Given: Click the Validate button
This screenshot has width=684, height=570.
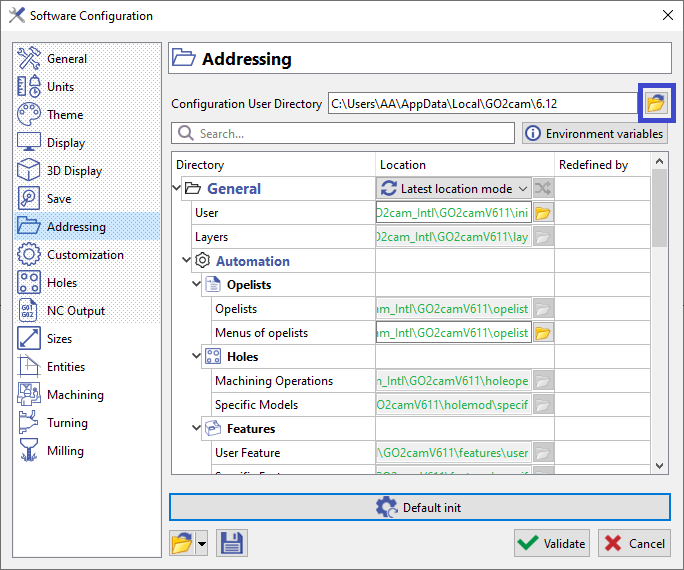Looking at the screenshot, I should click(x=552, y=543).
